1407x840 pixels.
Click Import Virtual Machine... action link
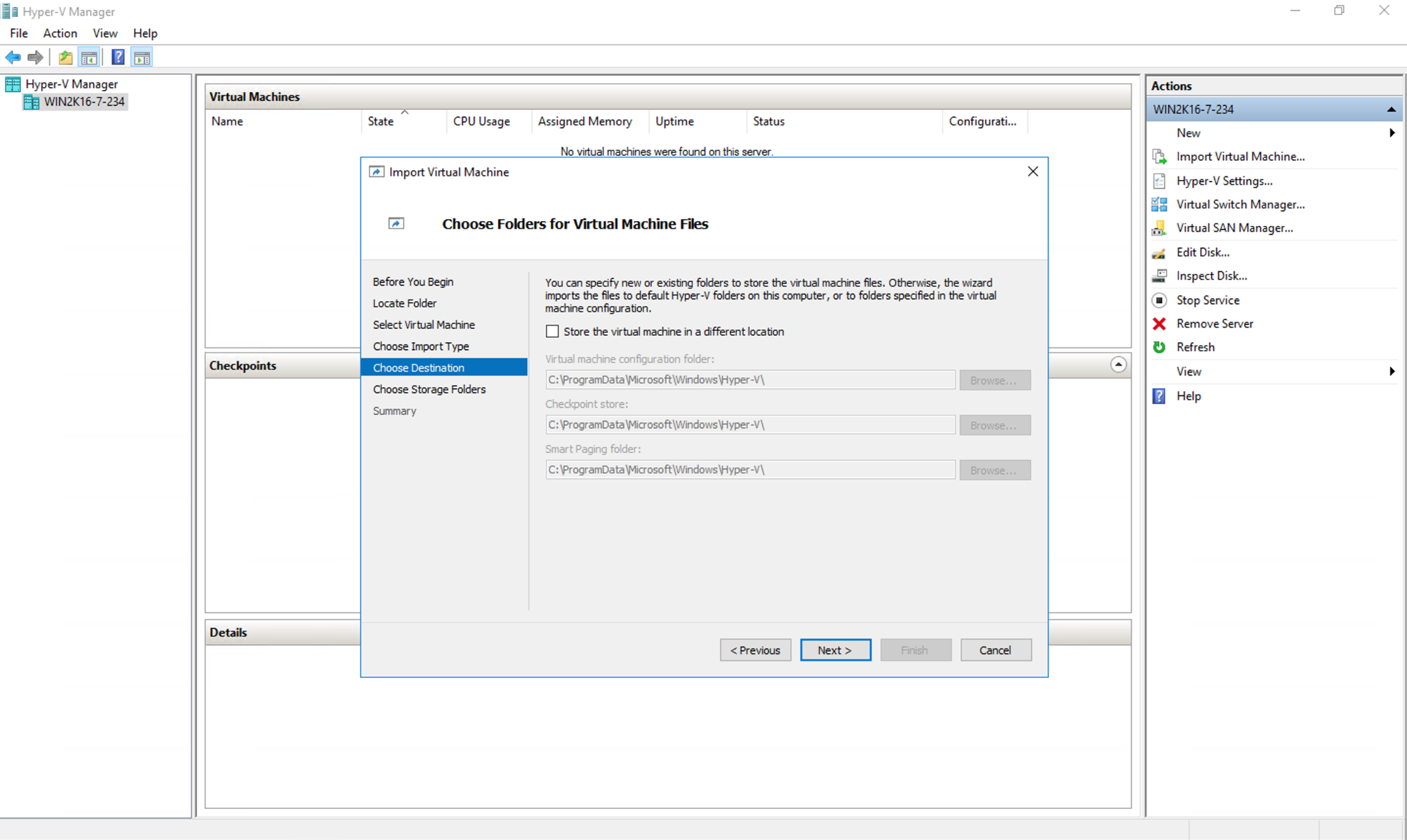click(x=1240, y=157)
